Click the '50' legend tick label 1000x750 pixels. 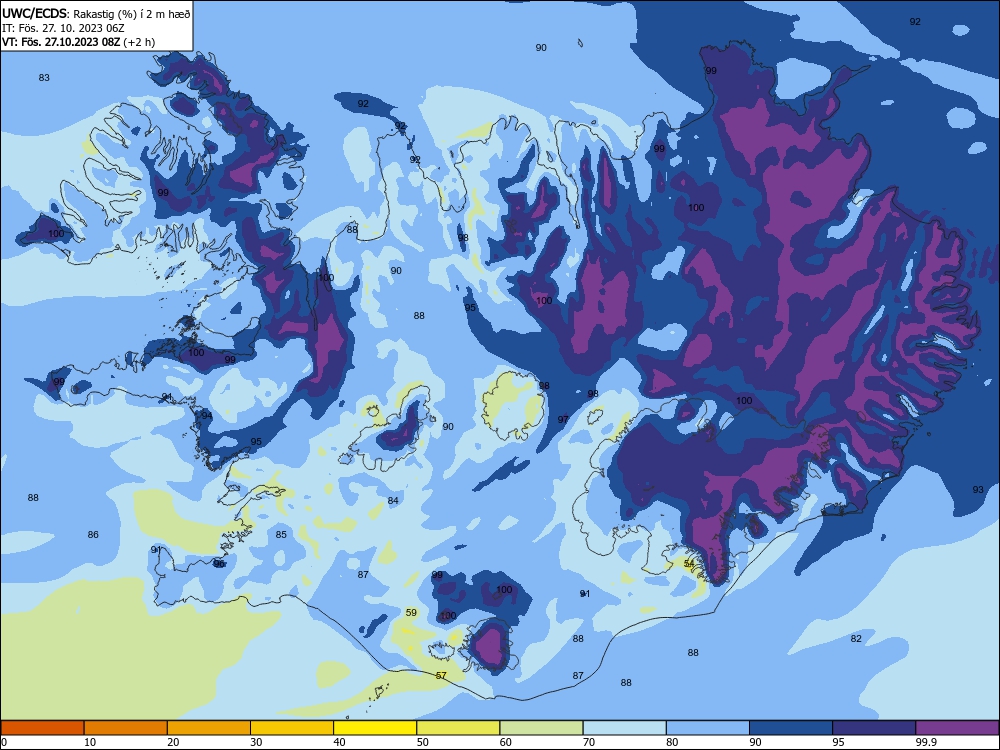422,742
